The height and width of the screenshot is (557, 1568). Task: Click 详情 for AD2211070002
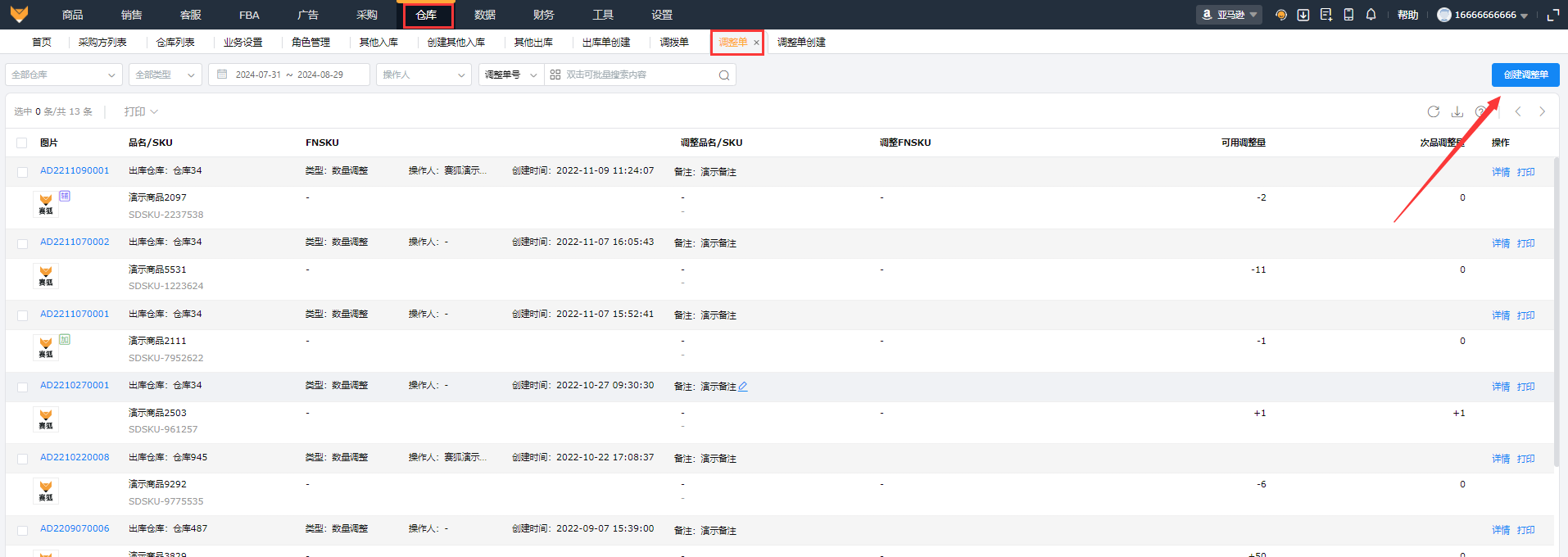[1501, 243]
